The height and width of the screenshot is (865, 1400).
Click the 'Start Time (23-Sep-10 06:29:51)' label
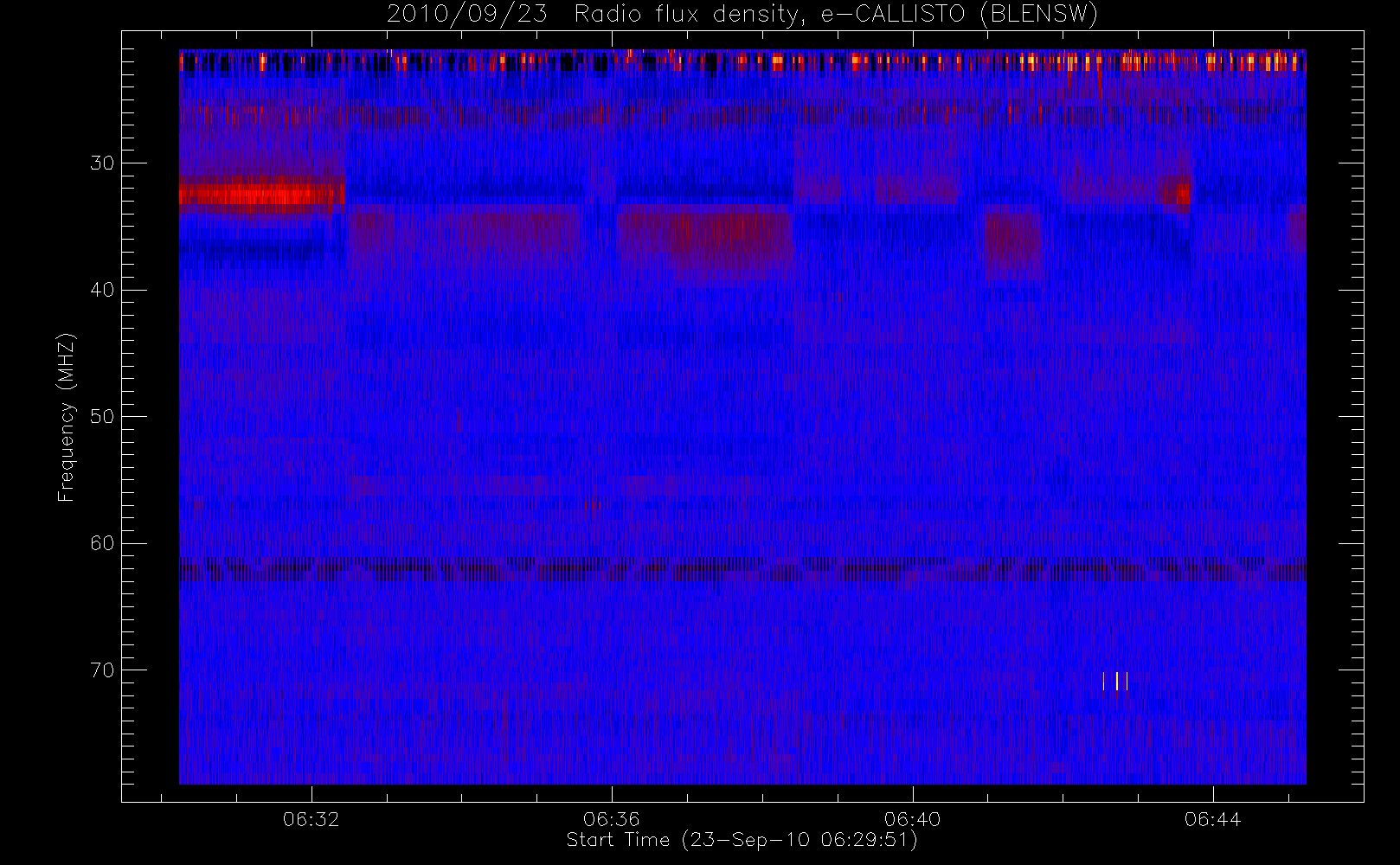[x=742, y=840]
